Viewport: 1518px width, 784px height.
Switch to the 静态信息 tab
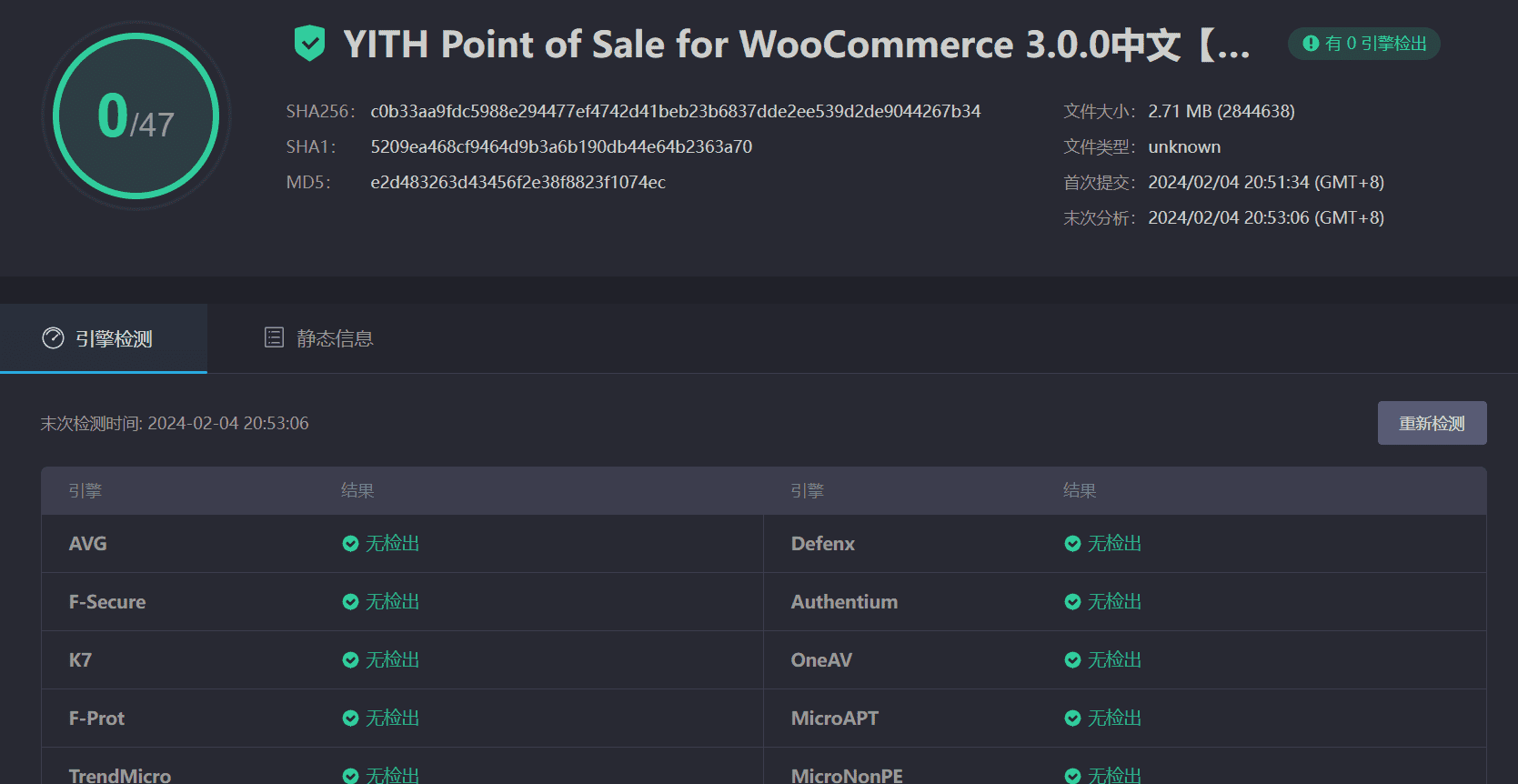pos(318,338)
